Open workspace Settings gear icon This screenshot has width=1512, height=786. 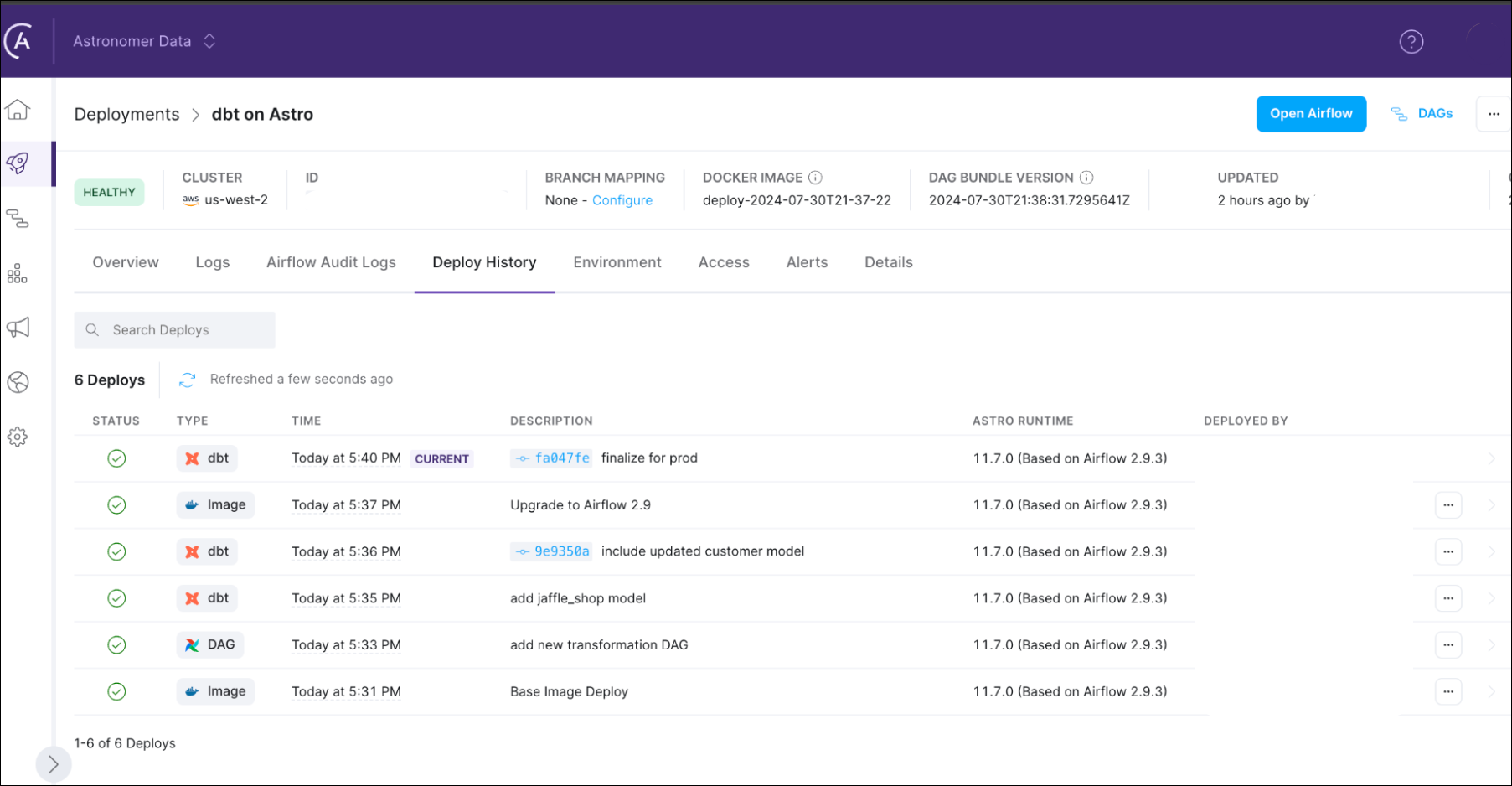17,436
